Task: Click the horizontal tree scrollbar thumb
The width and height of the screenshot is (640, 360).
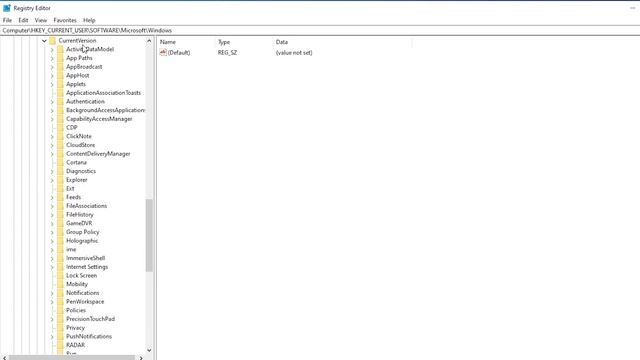Action: click(72, 358)
